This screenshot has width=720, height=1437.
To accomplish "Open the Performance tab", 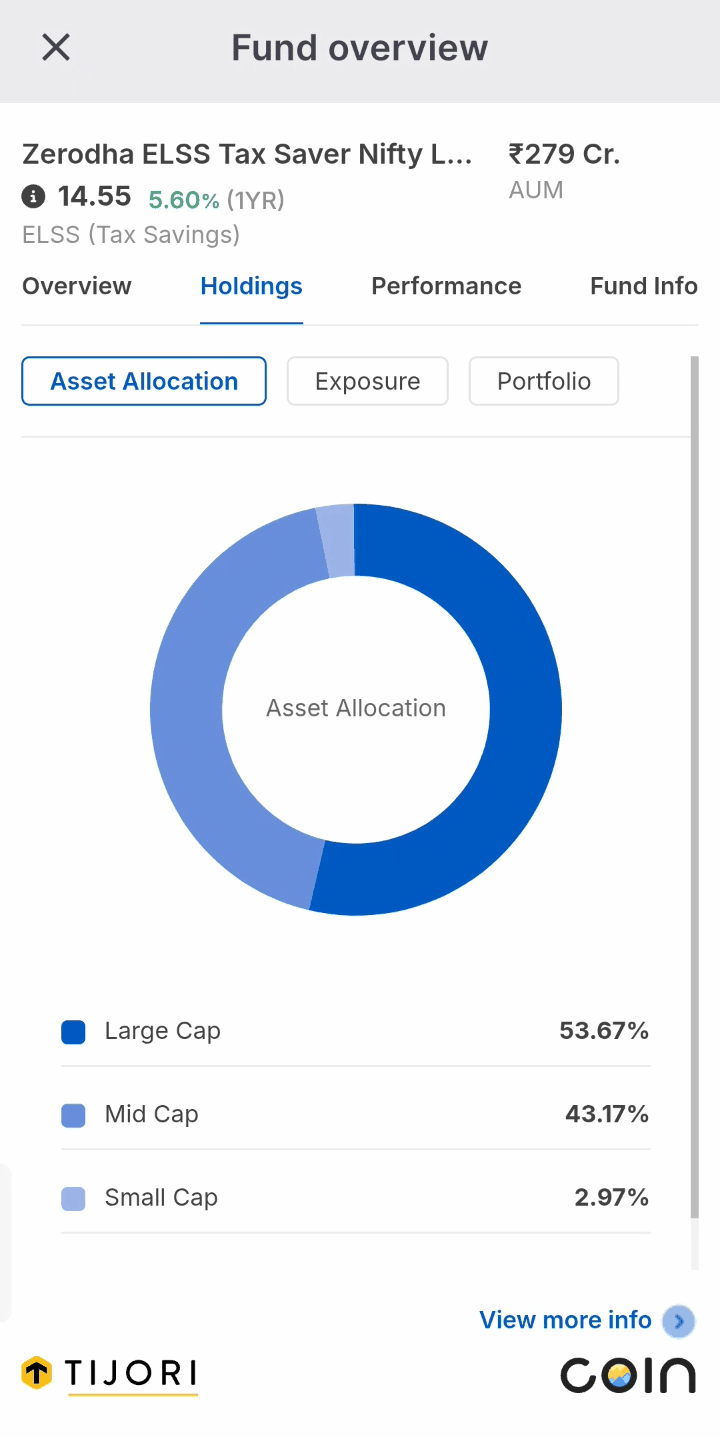I will (447, 286).
